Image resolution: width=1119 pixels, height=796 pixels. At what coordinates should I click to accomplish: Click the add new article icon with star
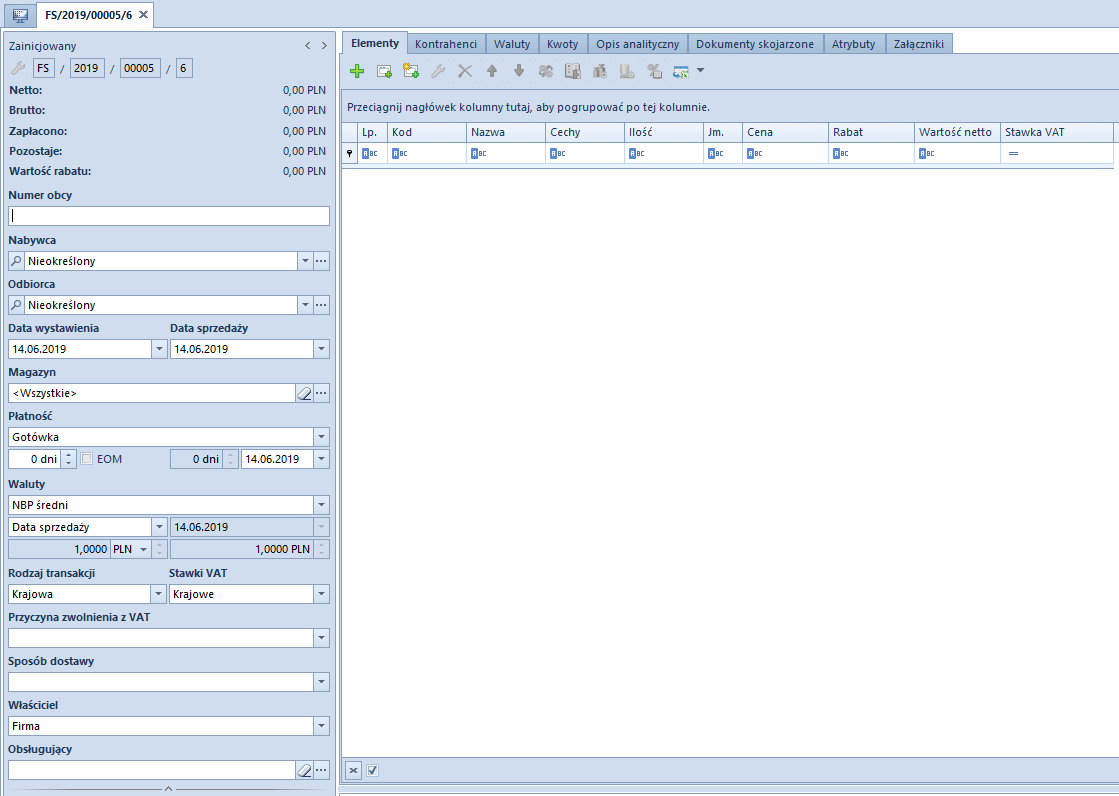[411, 71]
